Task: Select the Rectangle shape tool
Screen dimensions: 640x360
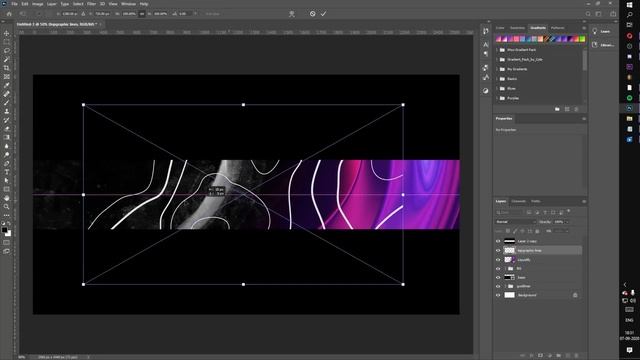Action: [x=7, y=189]
